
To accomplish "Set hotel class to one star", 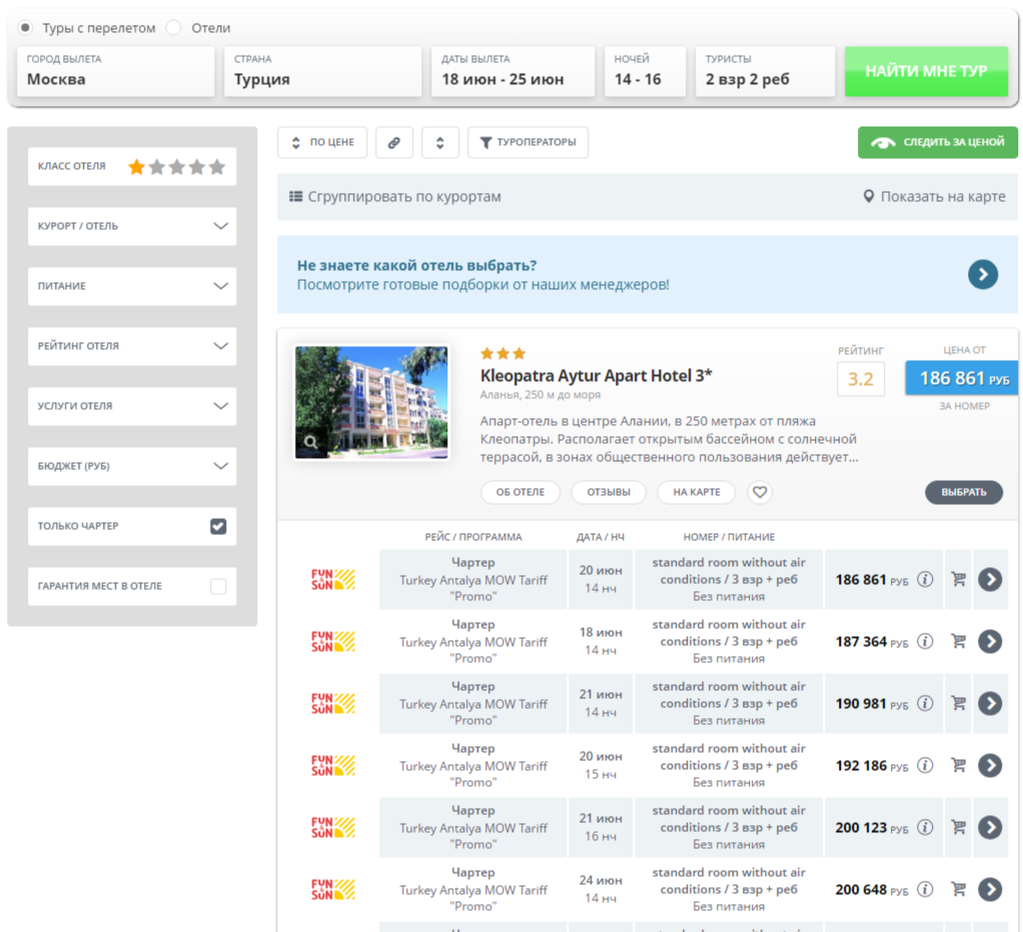I will click(x=136, y=167).
